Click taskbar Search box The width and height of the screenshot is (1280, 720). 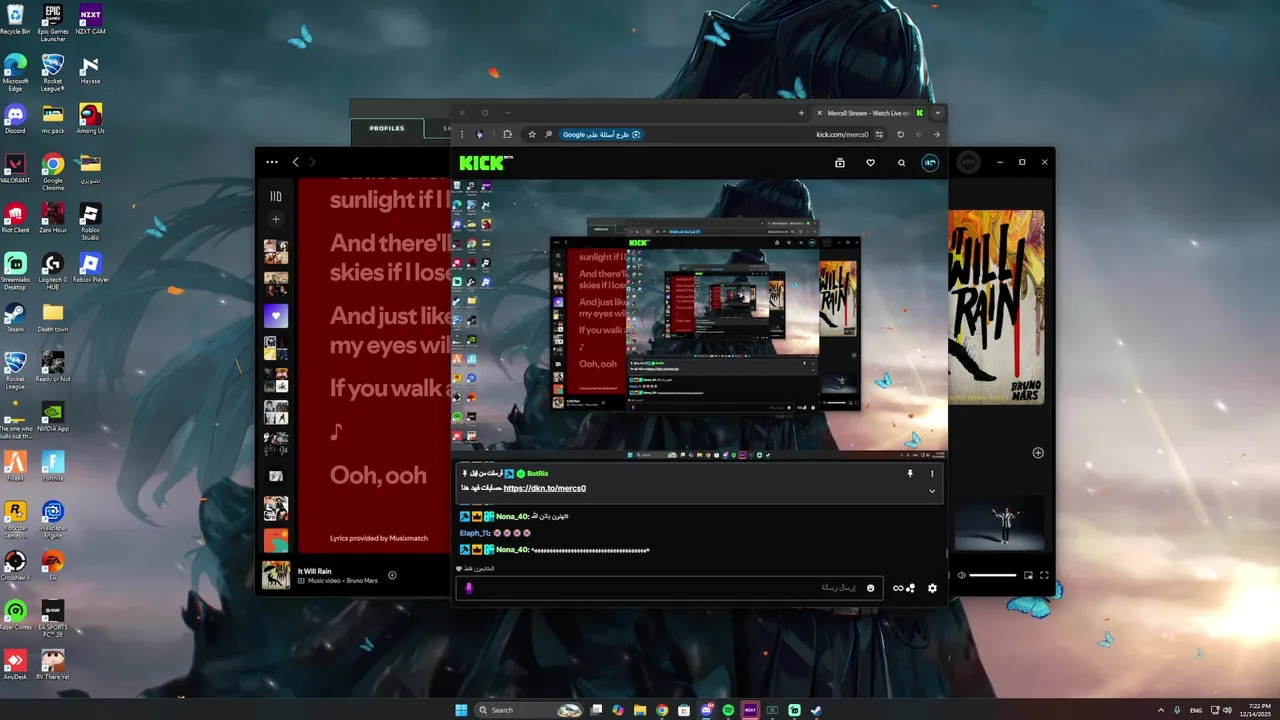529,710
